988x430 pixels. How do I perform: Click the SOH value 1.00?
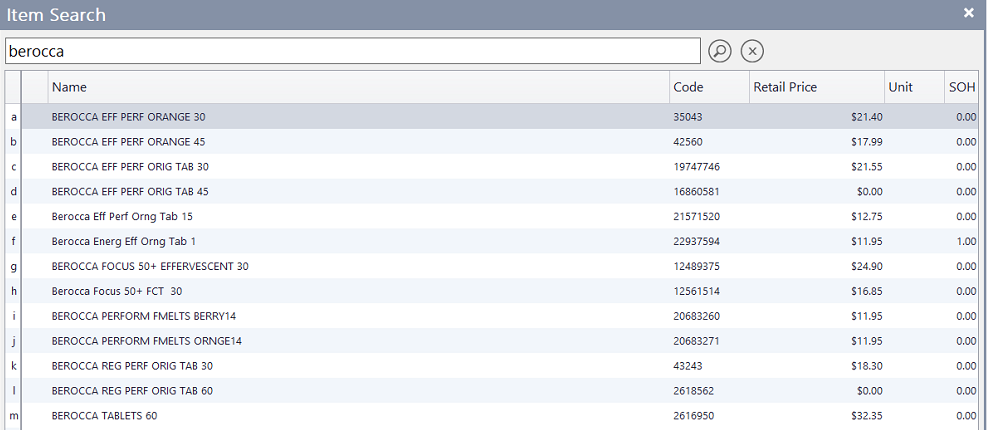pyautogui.click(x=967, y=241)
